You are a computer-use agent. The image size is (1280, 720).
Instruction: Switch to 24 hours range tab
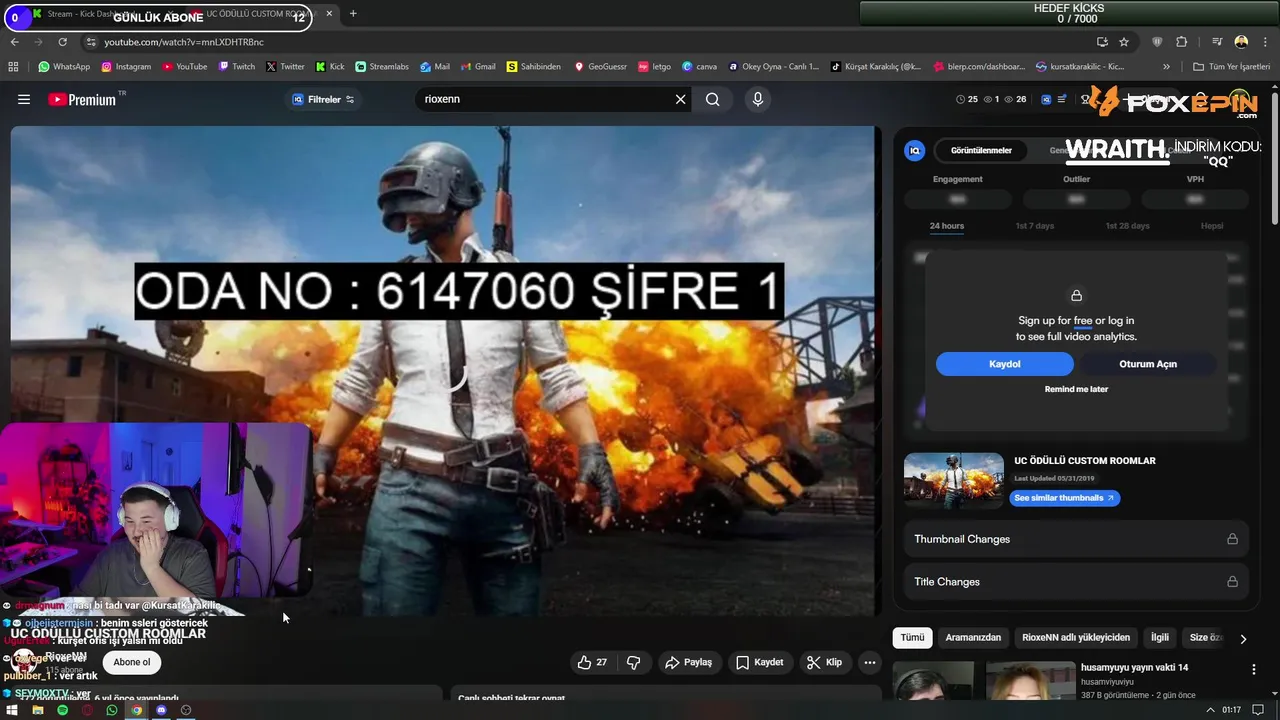(947, 226)
